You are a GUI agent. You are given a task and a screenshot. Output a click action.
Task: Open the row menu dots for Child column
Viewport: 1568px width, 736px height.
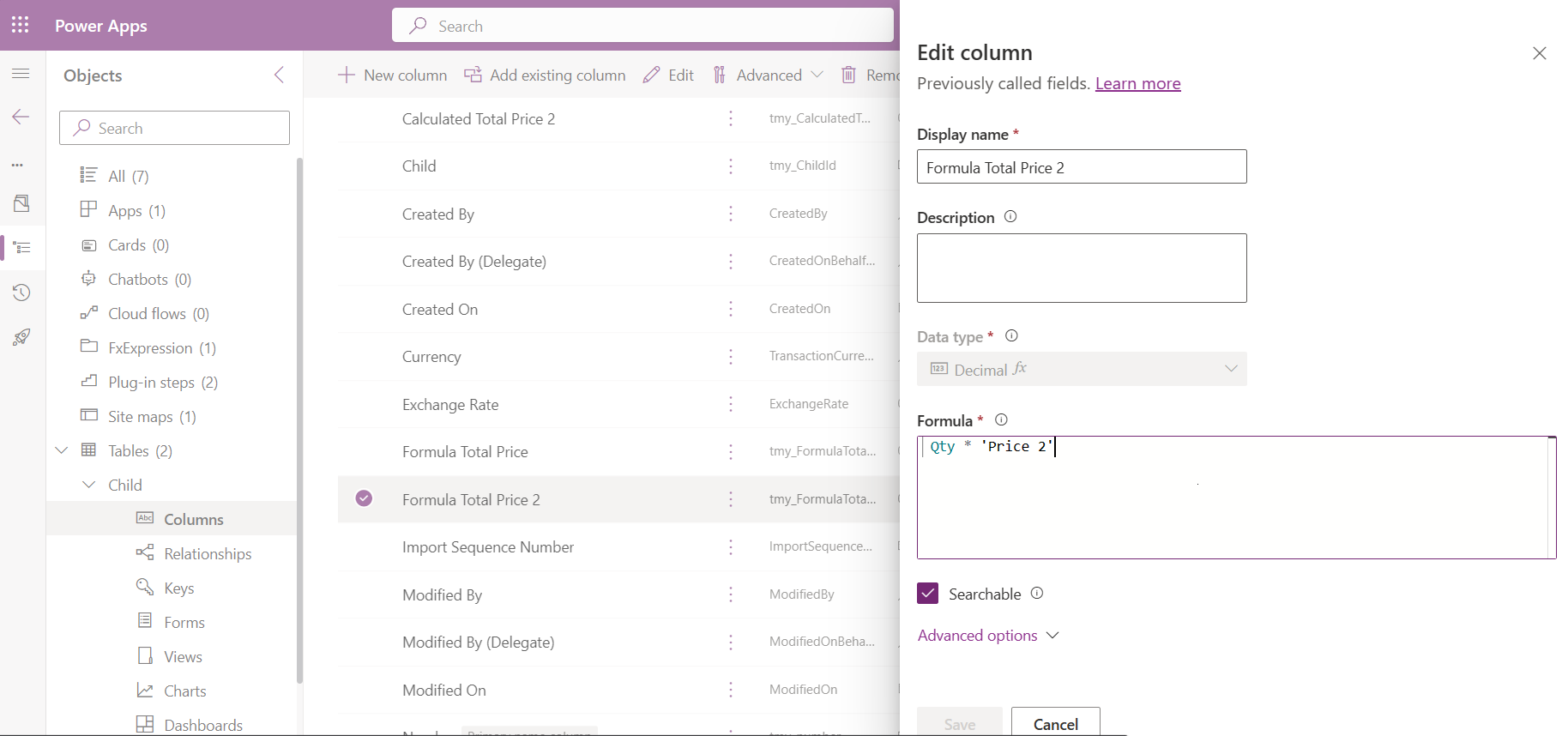[x=731, y=166]
